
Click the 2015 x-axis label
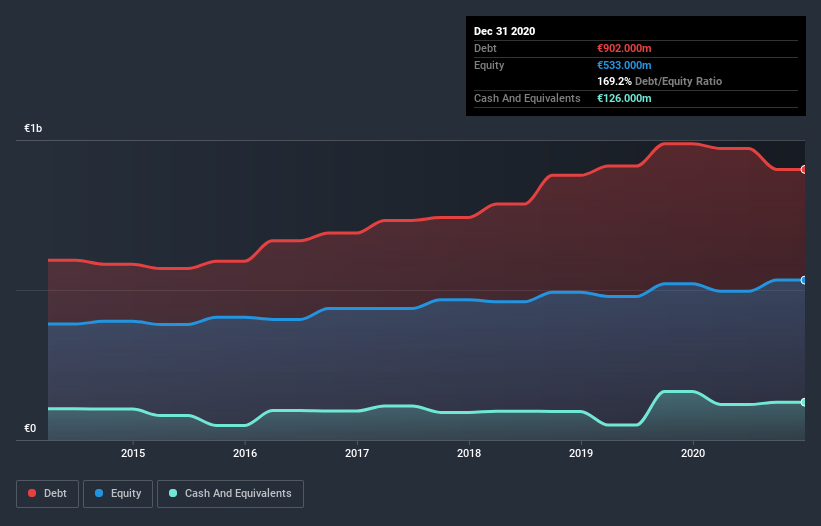pos(133,453)
